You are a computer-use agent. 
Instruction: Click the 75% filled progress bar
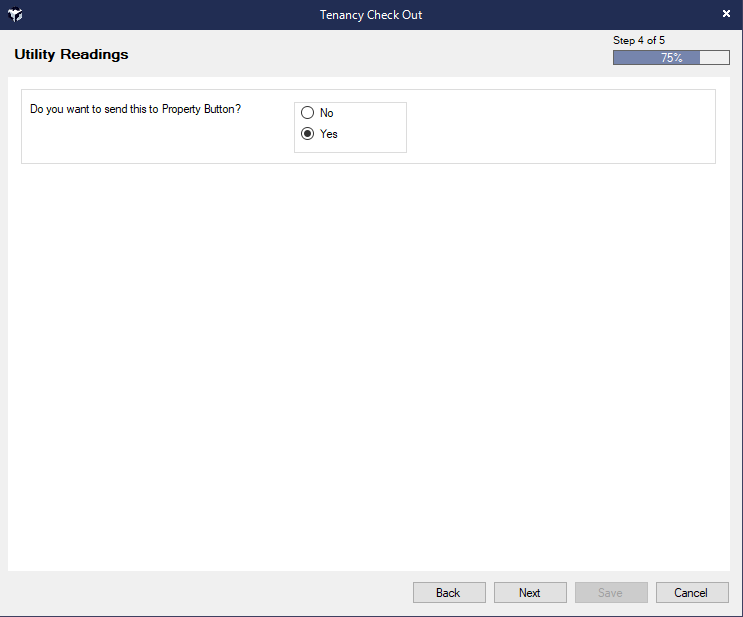657,58
